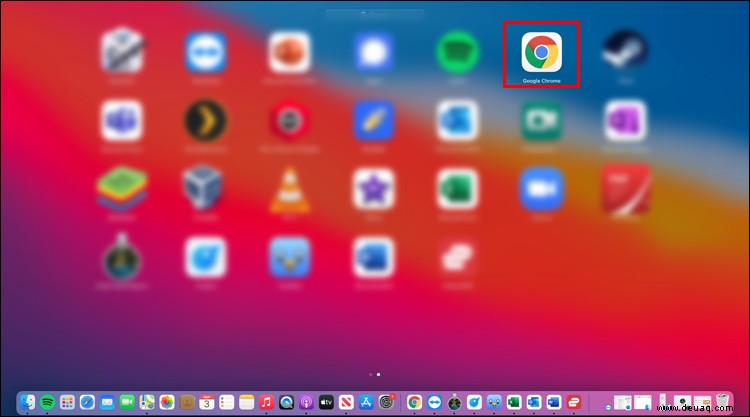Screen dimensions: 750x417
Task: Click the Excel icon in the Dock
Action: click(x=514, y=402)
